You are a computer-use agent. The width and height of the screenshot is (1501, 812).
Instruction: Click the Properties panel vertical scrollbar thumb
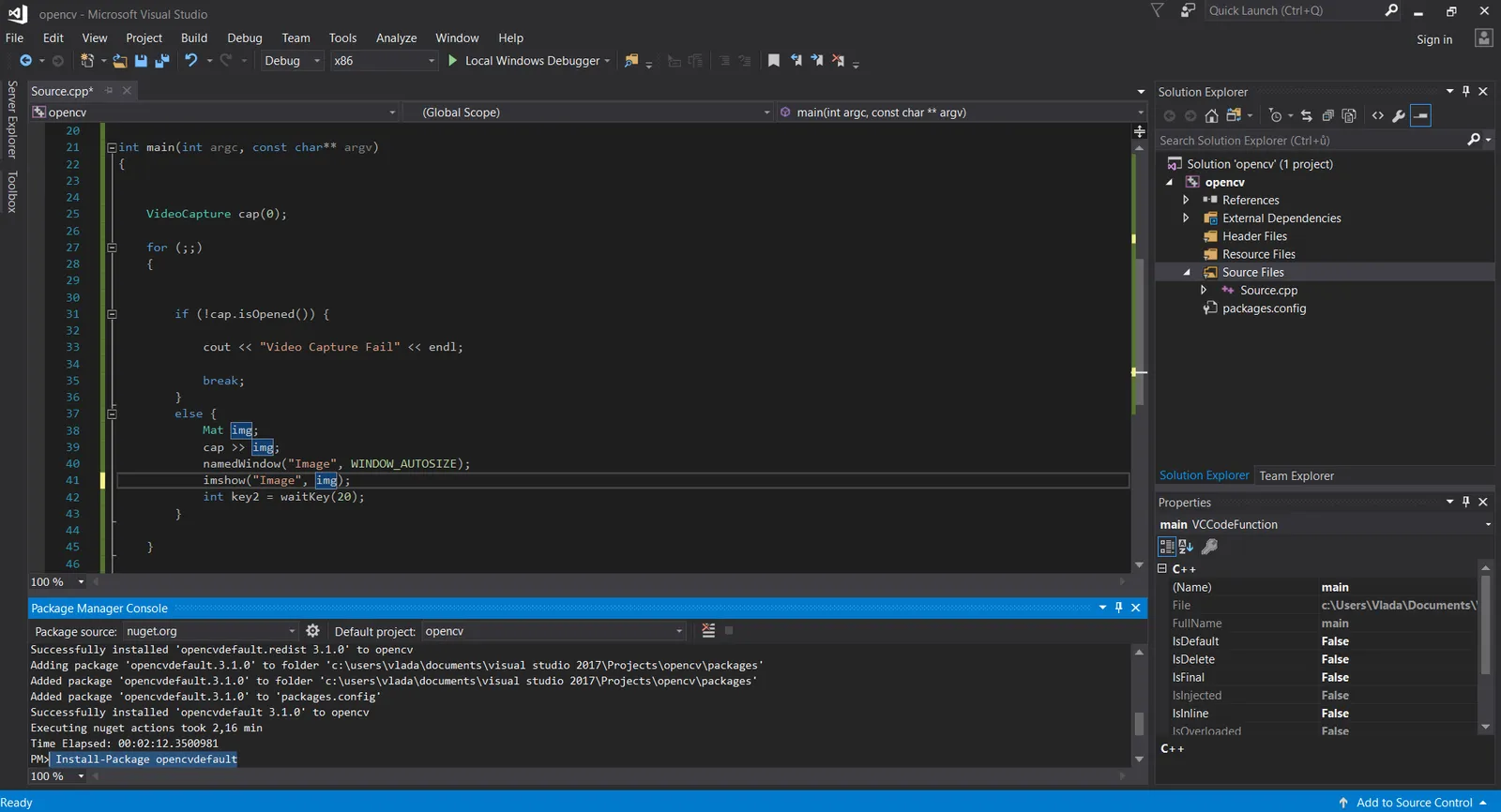(x=1485, y=625)
